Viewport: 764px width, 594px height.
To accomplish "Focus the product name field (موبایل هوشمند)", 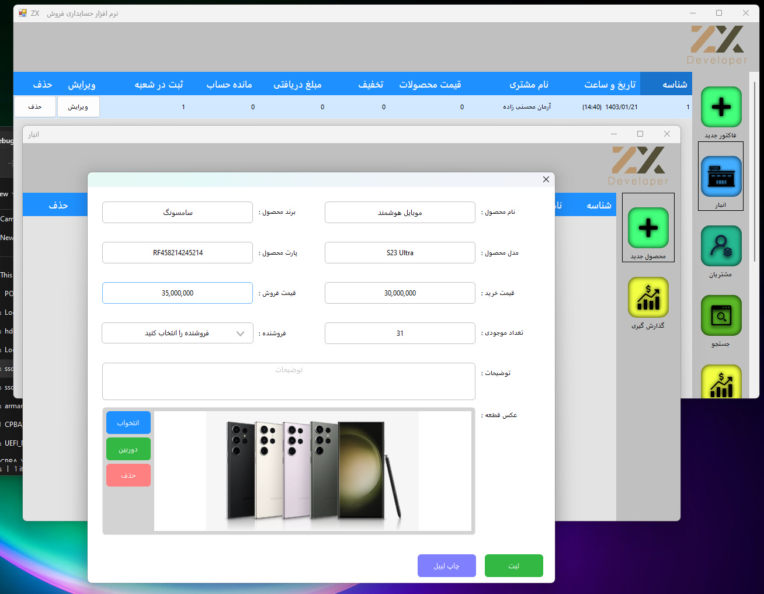I will [400, 212].
